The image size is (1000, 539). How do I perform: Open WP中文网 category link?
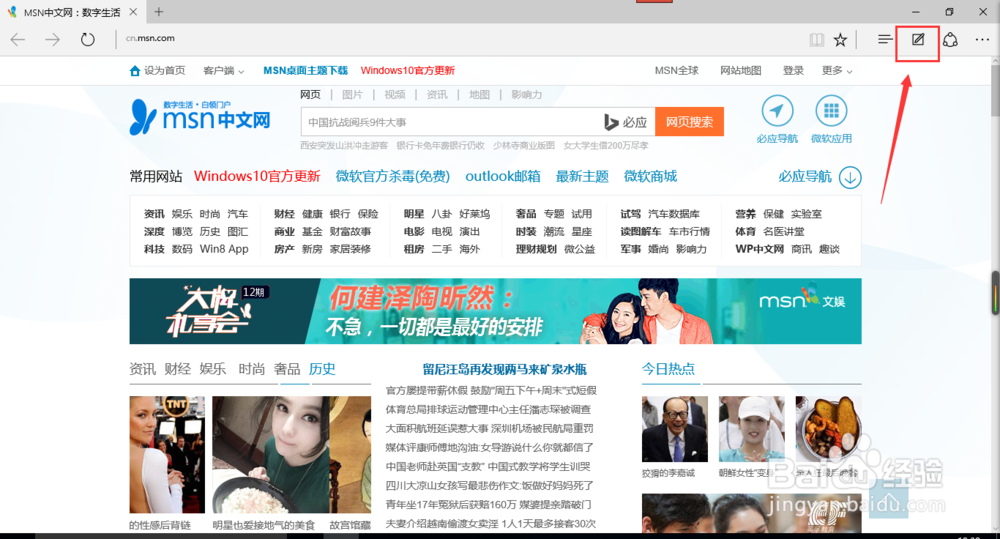coord(759,249)
